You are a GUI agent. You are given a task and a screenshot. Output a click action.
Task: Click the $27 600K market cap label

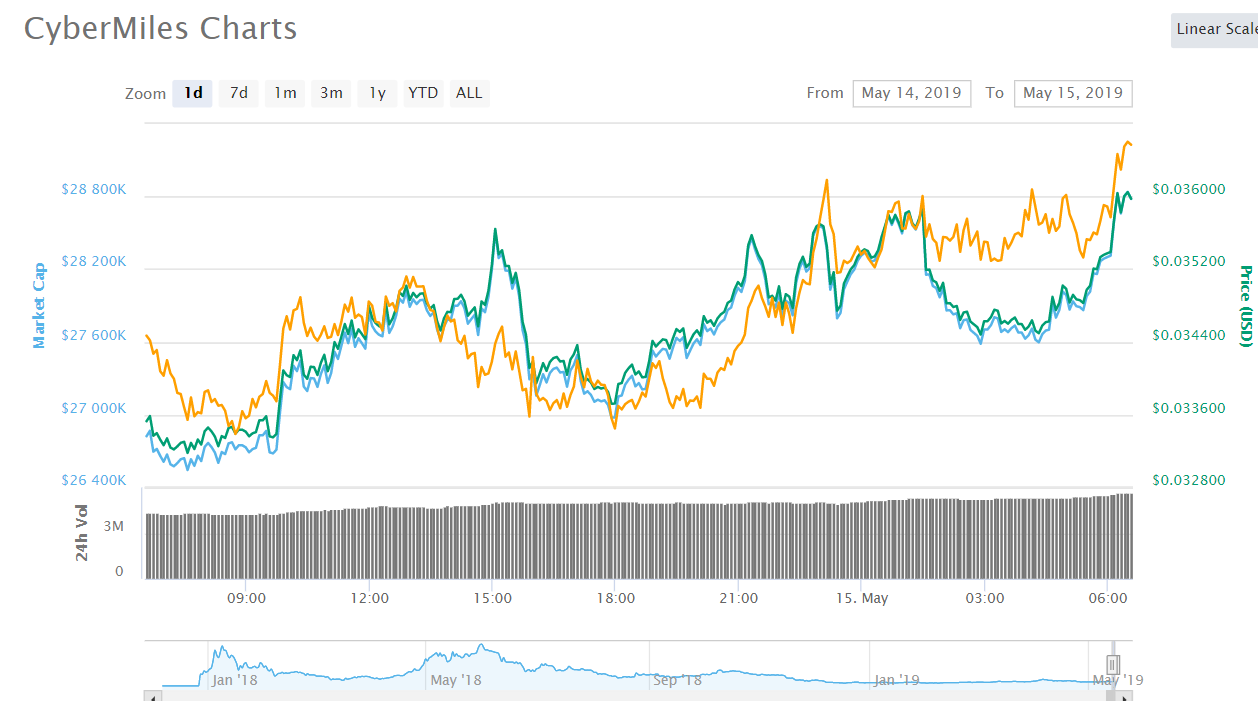pyautogui.click(x=93, y=336)
